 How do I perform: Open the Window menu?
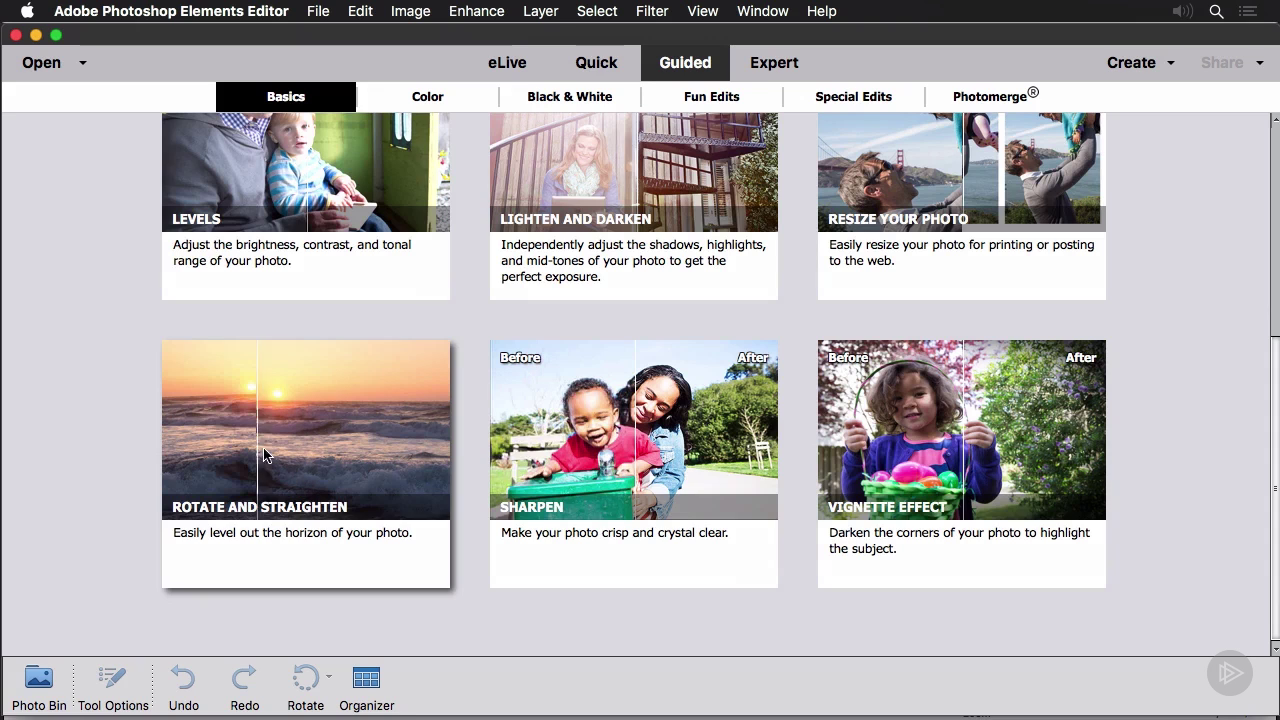coord(763,11)
